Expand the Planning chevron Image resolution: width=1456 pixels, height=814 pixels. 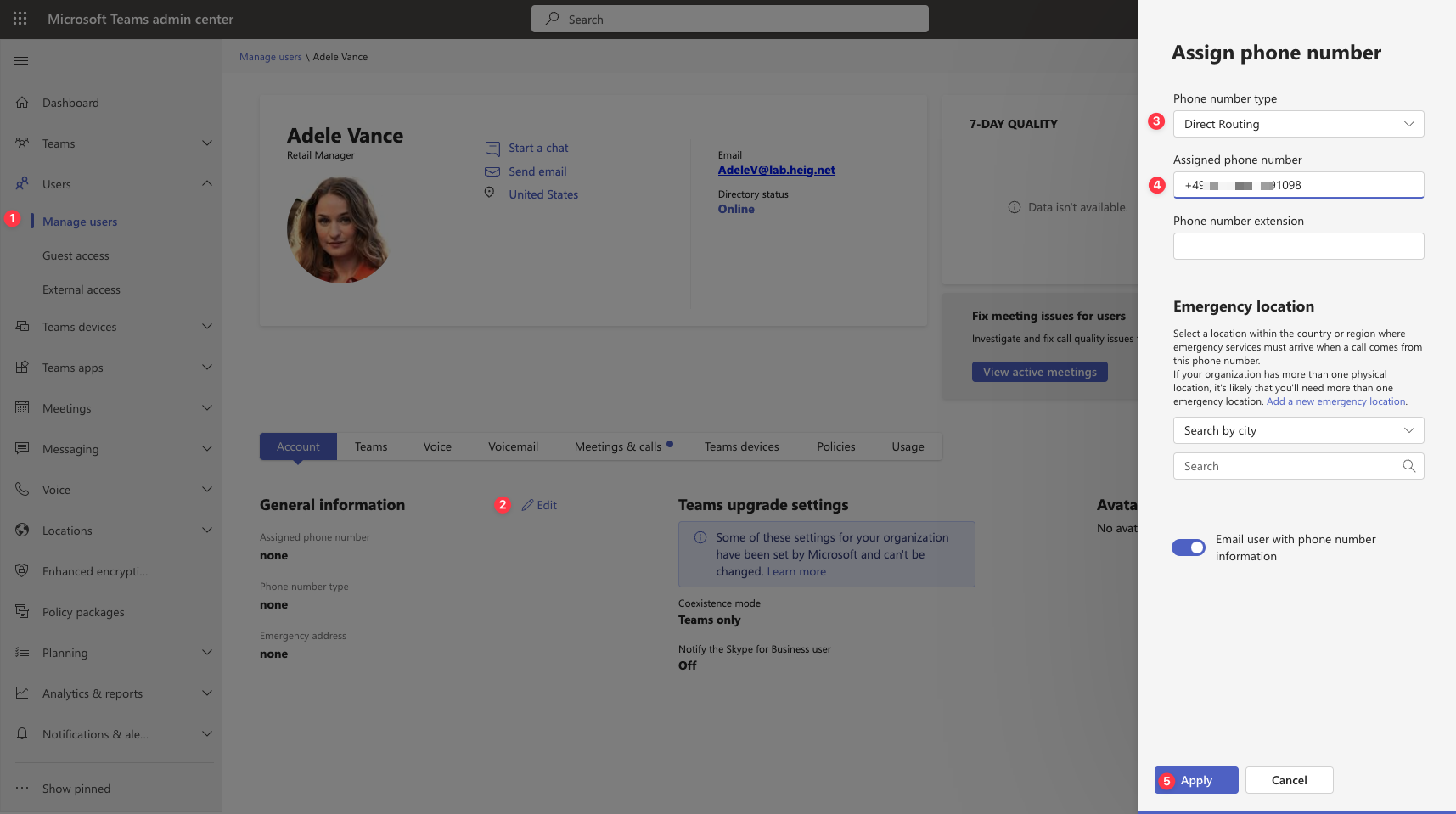207,652
